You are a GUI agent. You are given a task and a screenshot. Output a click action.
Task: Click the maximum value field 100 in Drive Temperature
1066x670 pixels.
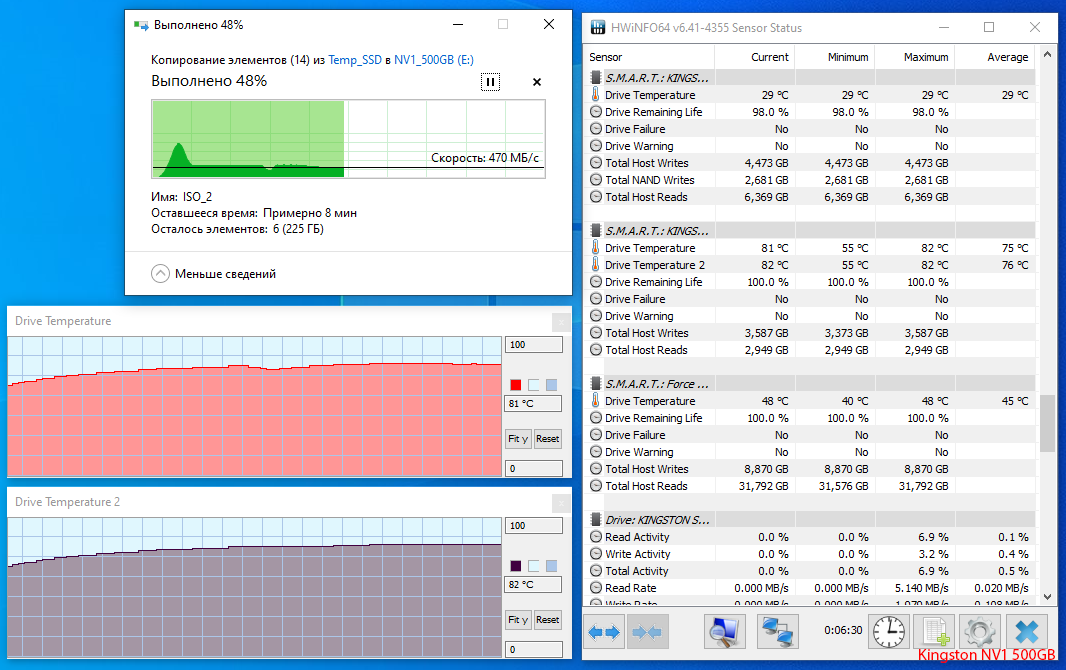click(534, 345)
